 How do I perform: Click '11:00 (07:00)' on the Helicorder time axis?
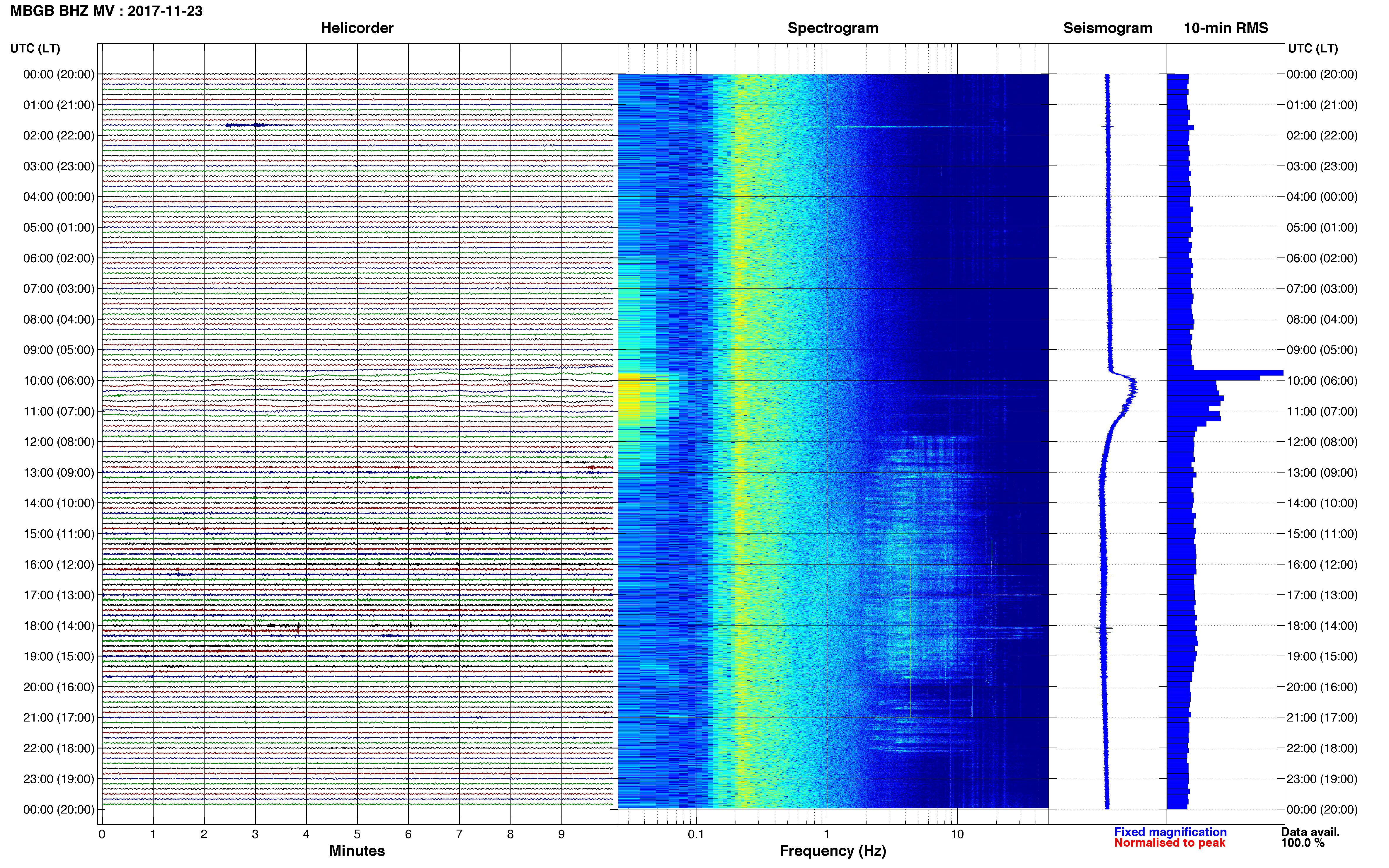59,412
